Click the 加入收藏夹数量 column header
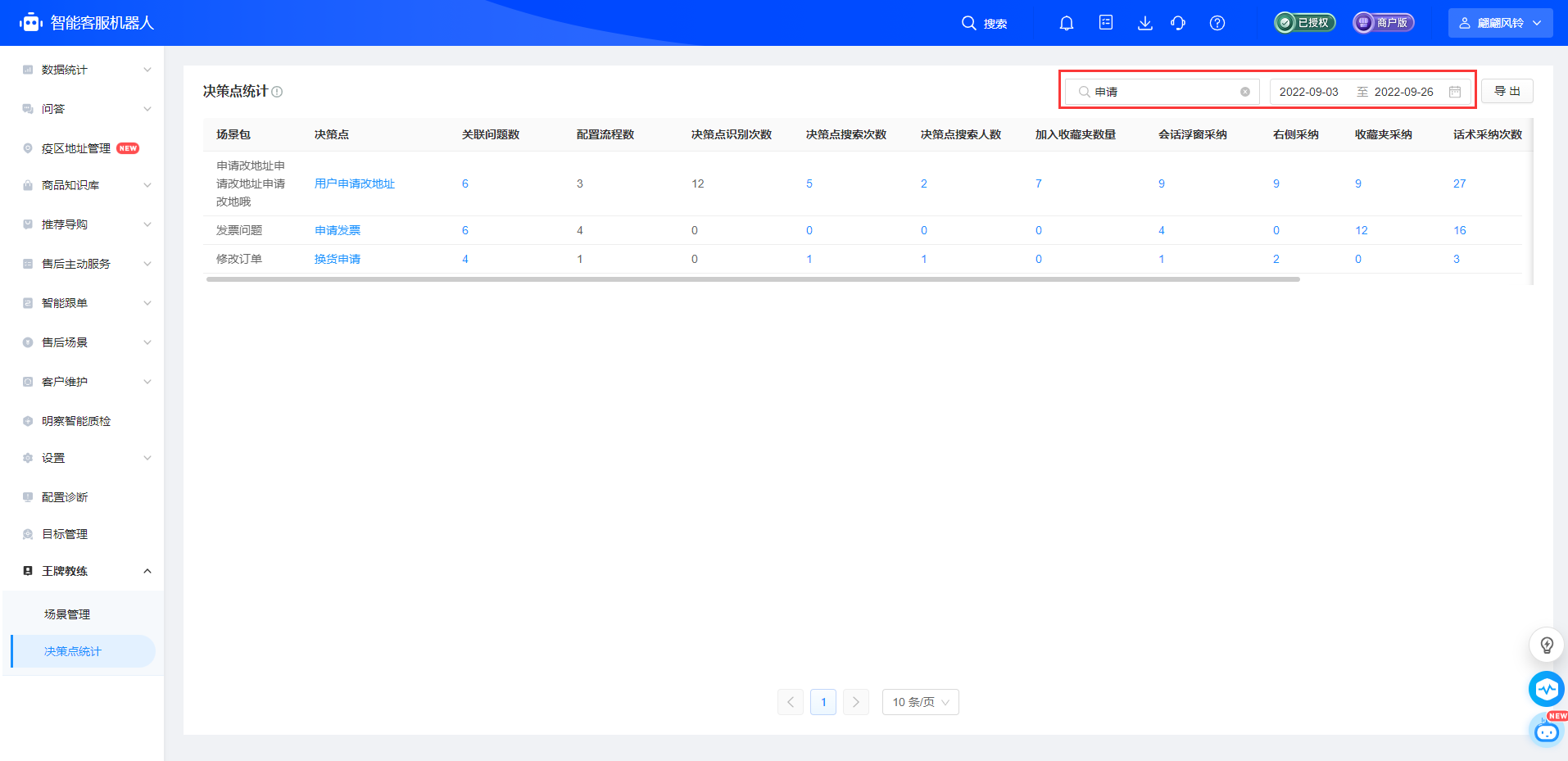The image size is (1568, 761). 1076,134
